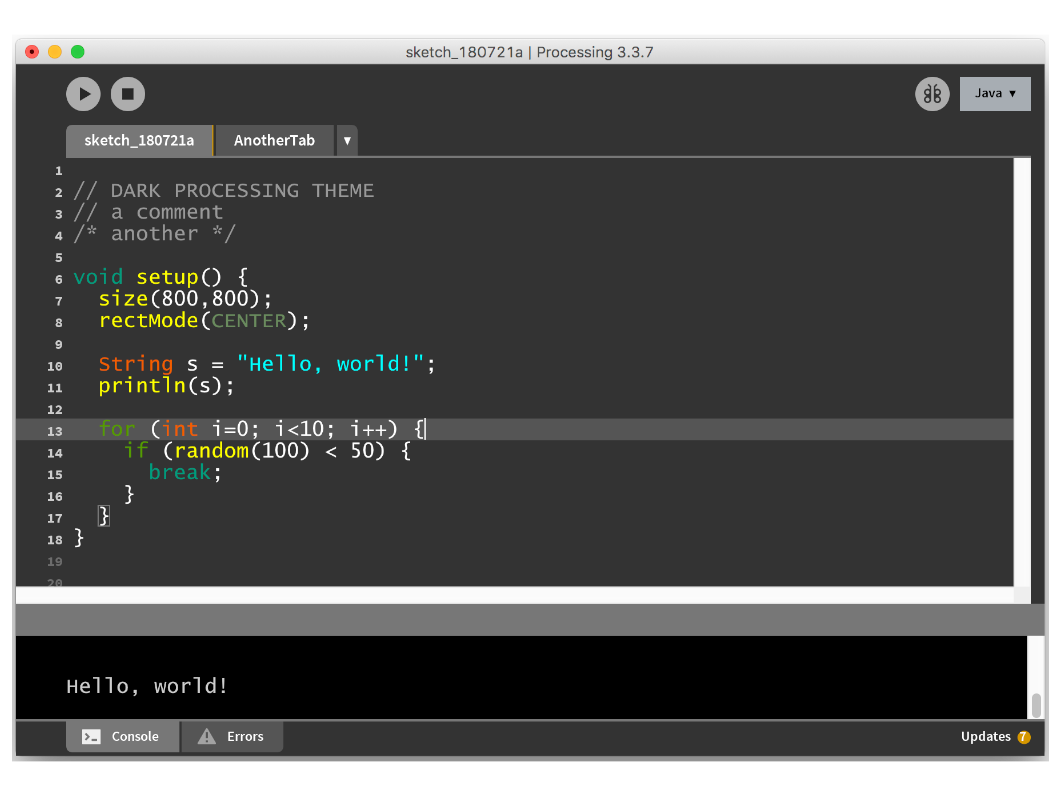Click the Updates link in the footer
The height and width of the screenshot is (795, 1057).
pos(985,737)
